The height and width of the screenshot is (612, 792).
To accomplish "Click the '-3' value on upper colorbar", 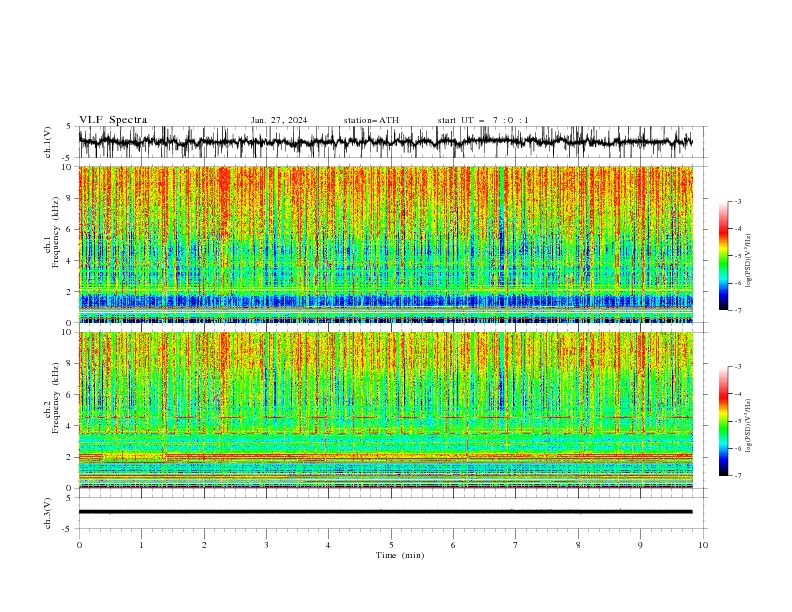I will pos(737,201).
